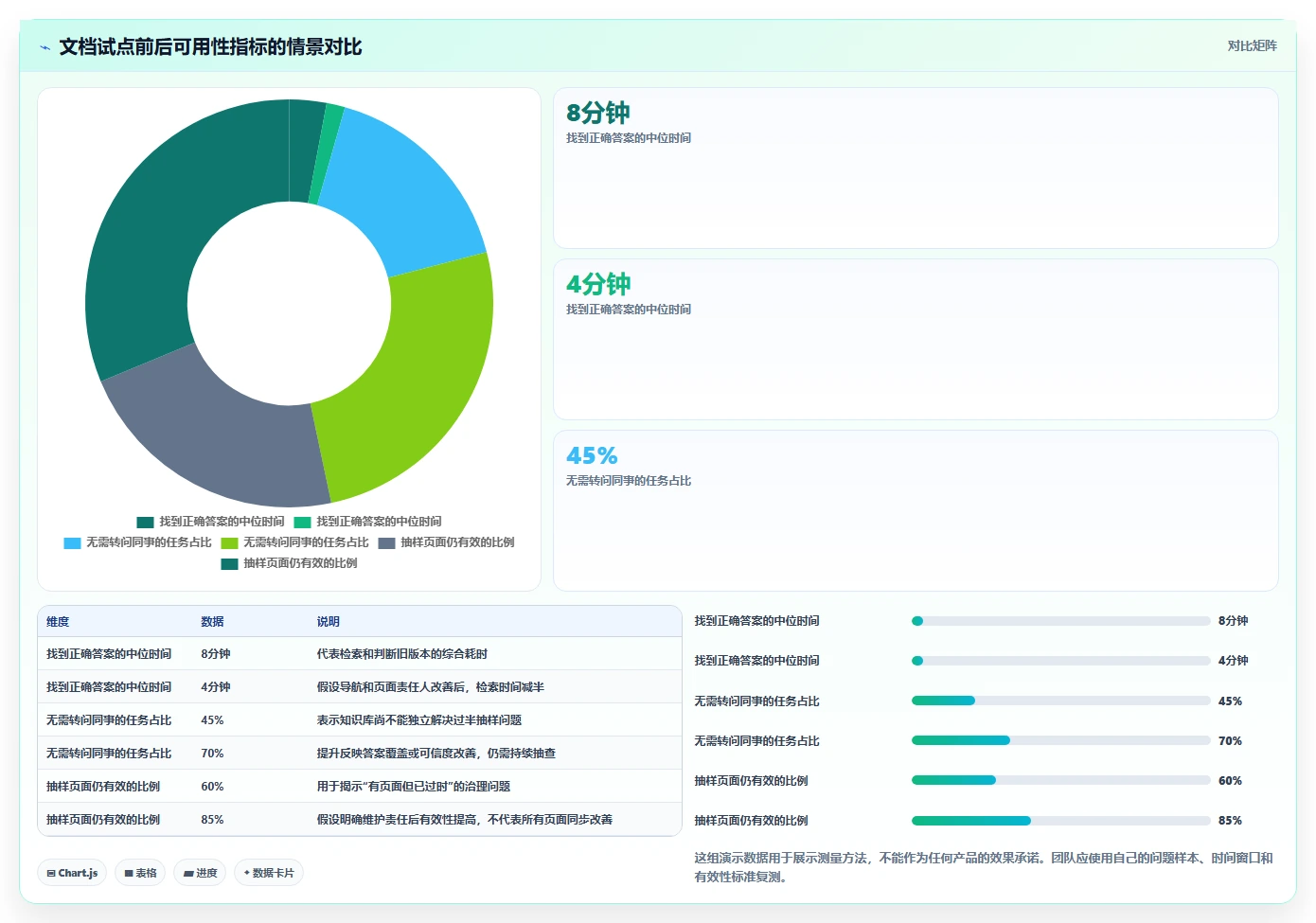Click the 数据 table column header
The height and width of the screenshot is (923, 1316).
[212, 622]
